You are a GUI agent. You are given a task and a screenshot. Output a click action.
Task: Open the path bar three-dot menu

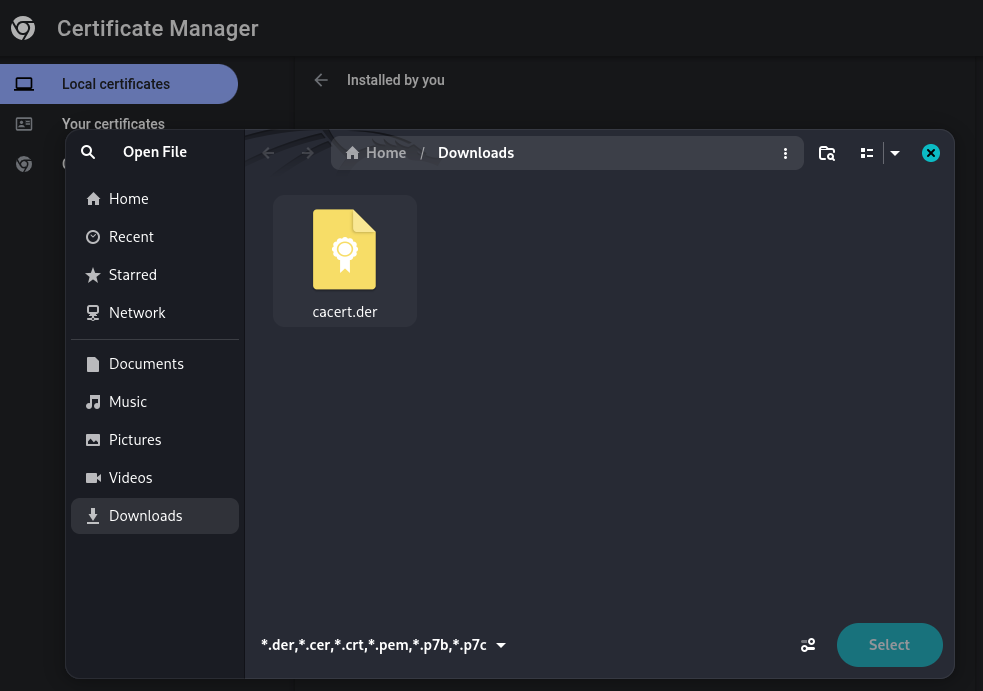785,153
